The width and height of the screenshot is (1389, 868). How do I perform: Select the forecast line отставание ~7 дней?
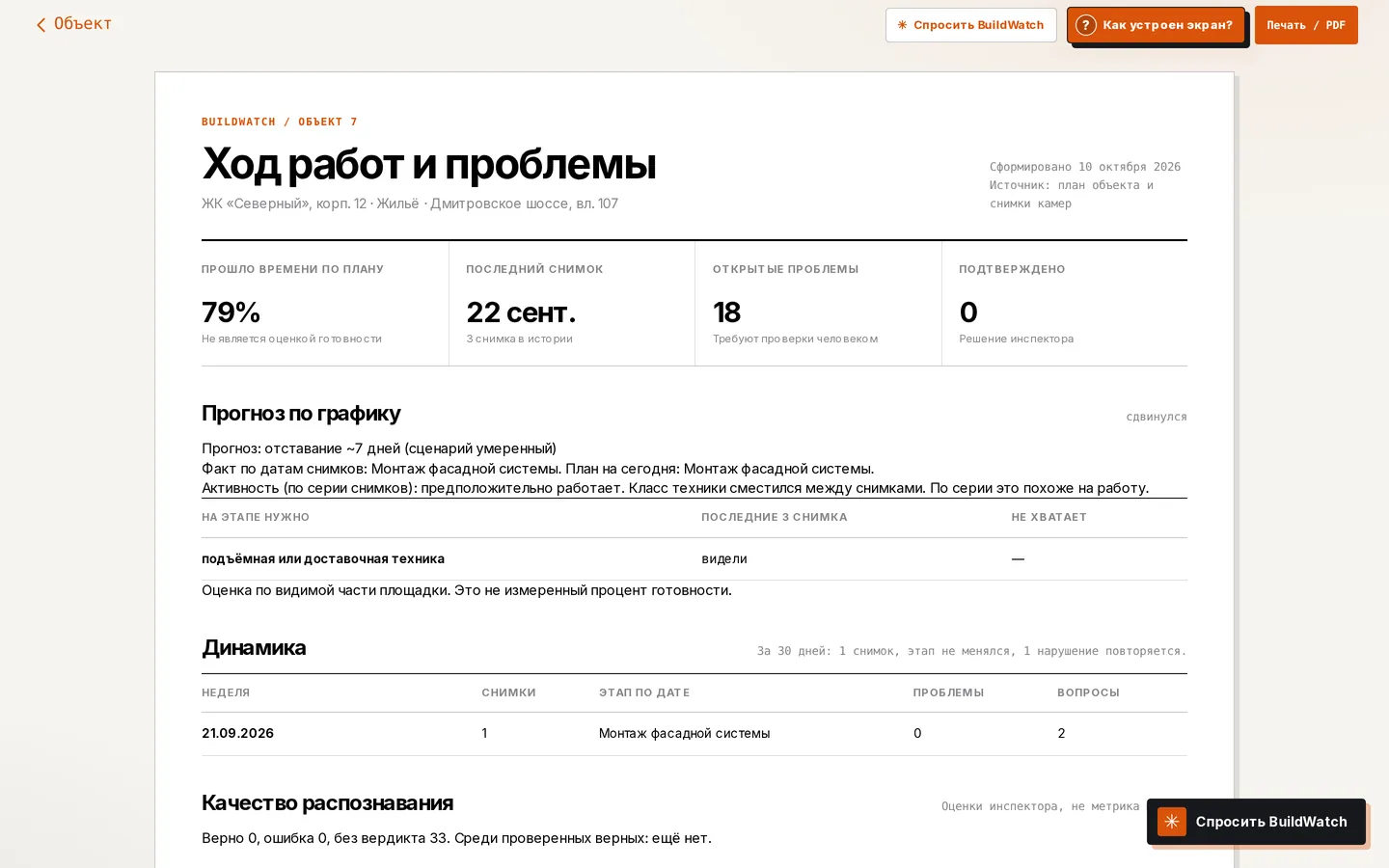pyautogui.click(x=379, y=448)
